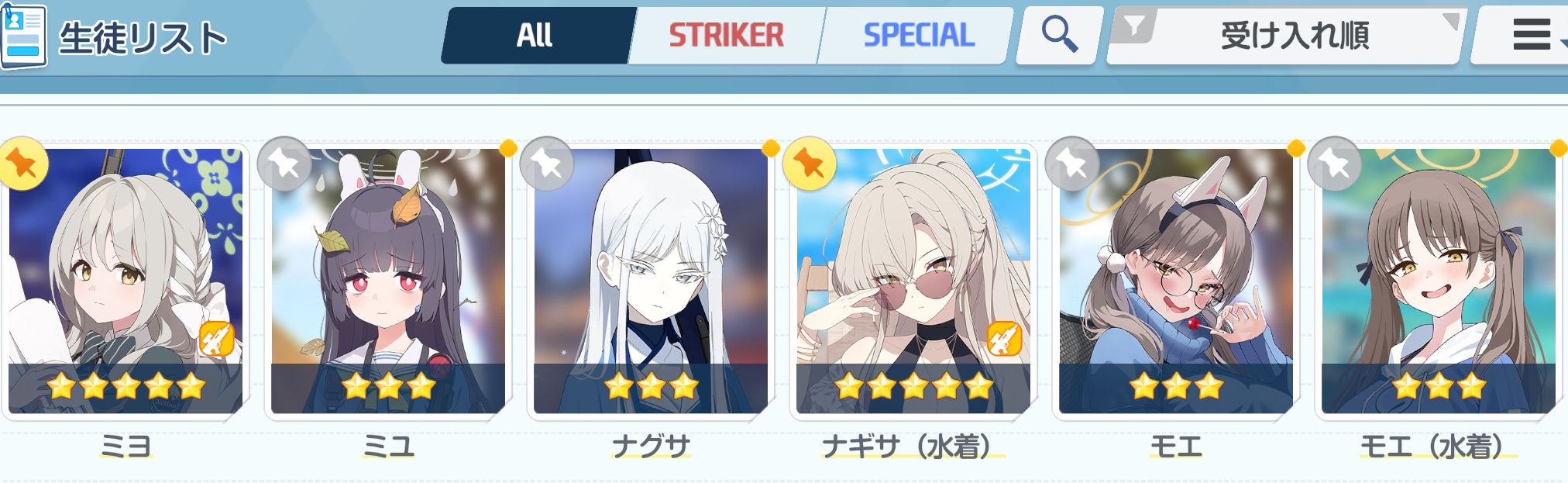Open the hamburger list menu icon
Image resolution: width=1568 pixels, height=483 pixels.
coord(1532,35)
